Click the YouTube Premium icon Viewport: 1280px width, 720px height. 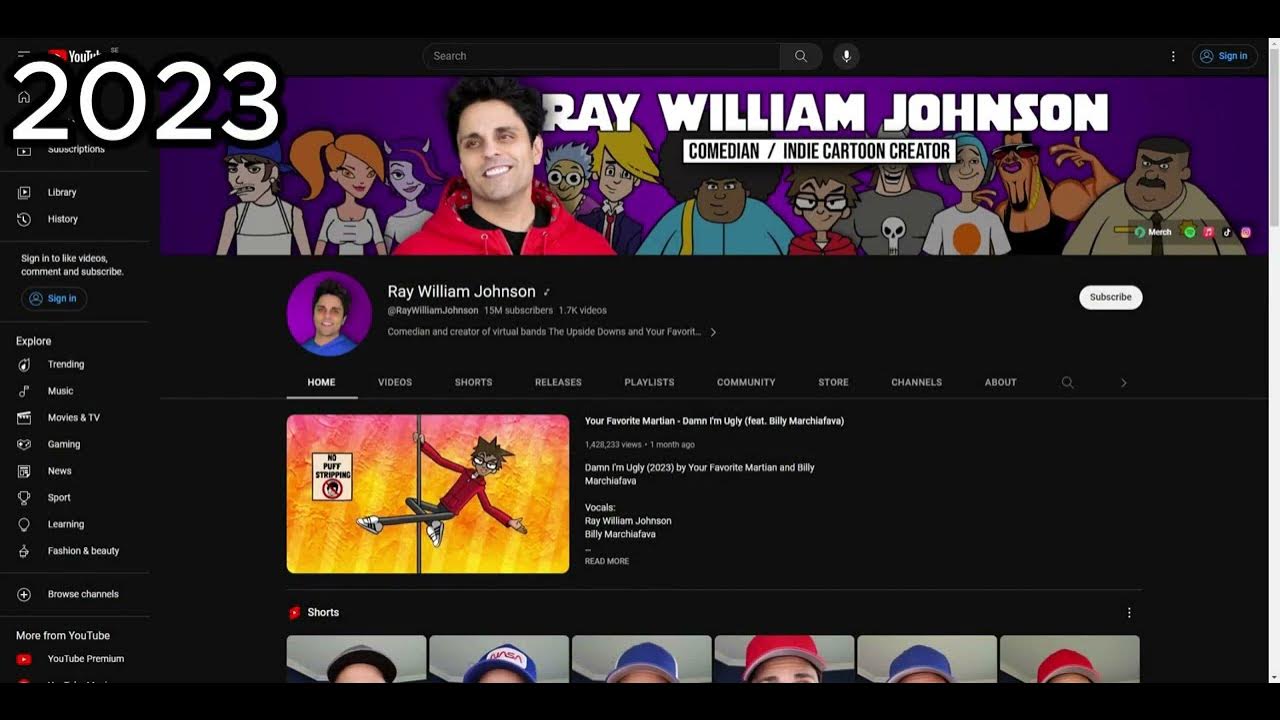[24, 659]
